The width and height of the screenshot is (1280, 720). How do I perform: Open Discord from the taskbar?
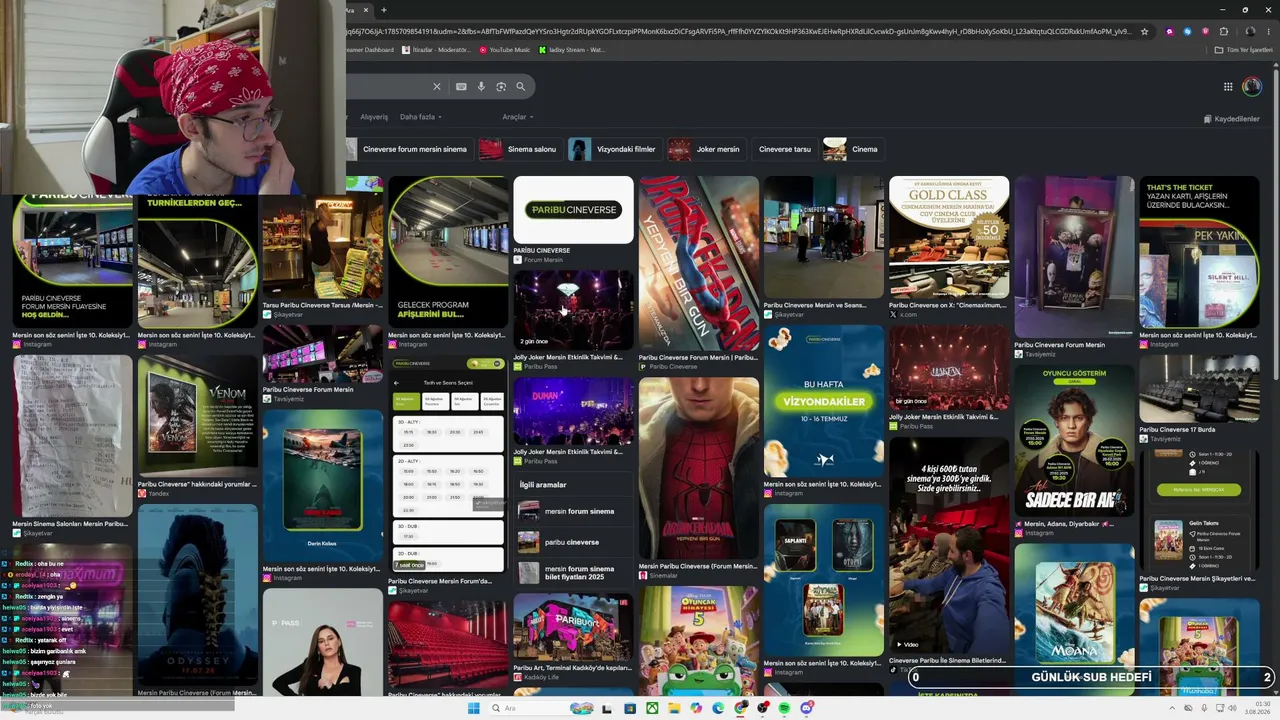[x=806, y=708]
